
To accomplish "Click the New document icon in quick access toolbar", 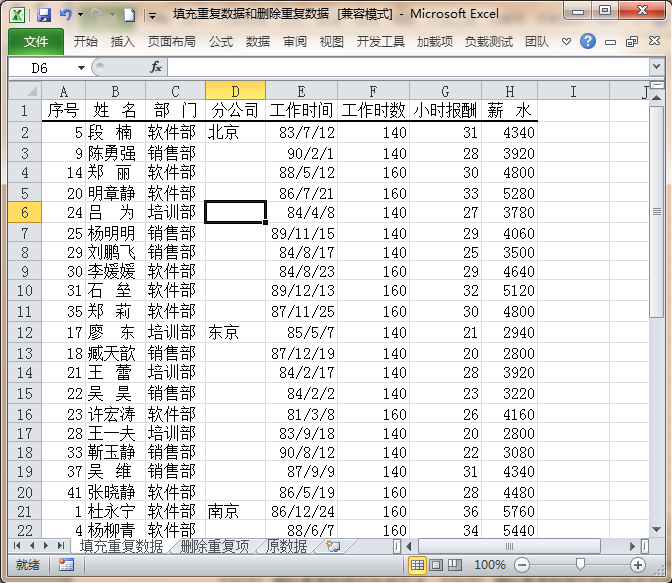I will pyautogui.click(x=129, y=15).
